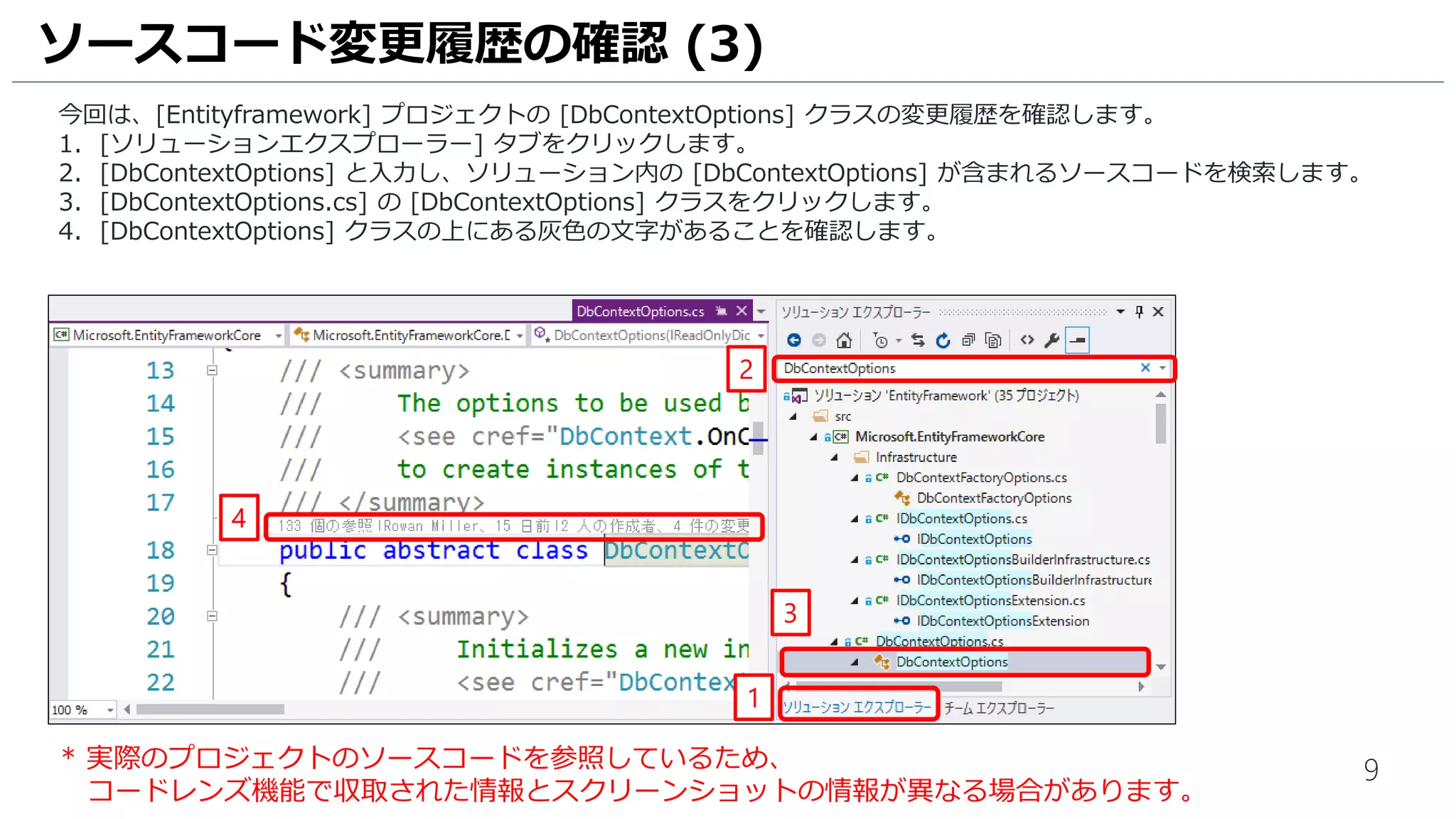Collapse IDbContextOptions.cs file node
The height and width of the screenshot is (819, 1456).
click(855, 519)
